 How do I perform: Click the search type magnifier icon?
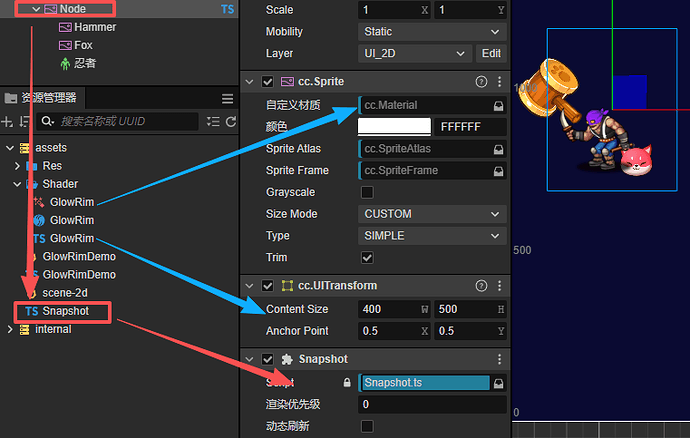(x=48, y=121)
